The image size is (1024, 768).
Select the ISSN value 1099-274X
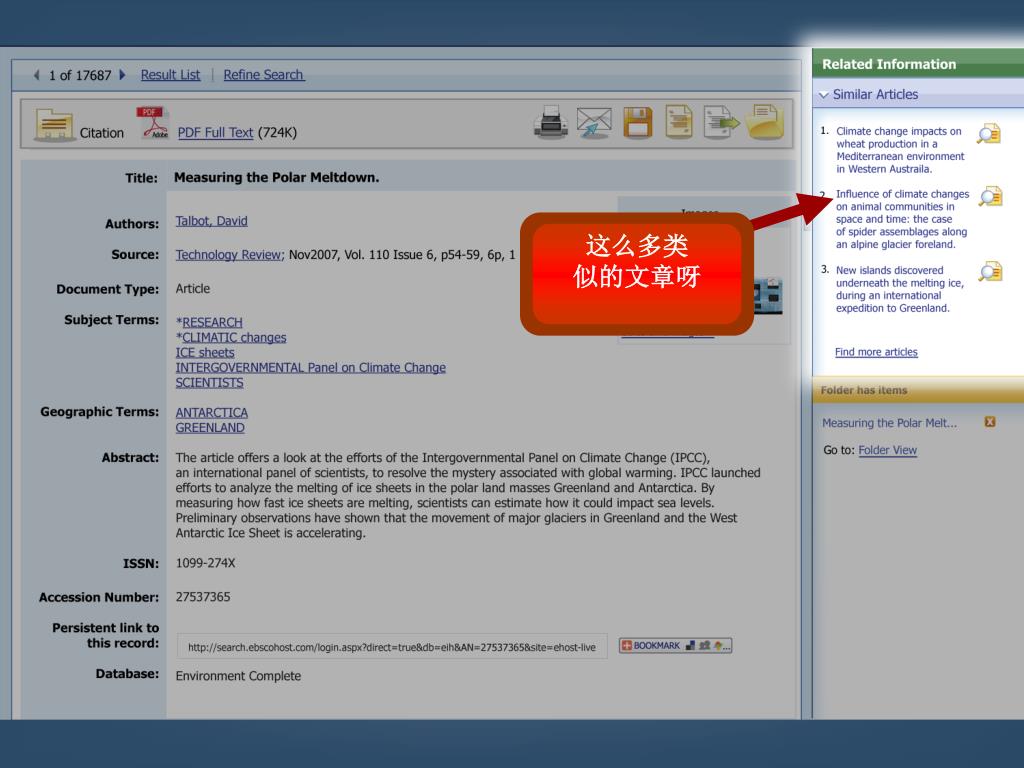(205, 563)
